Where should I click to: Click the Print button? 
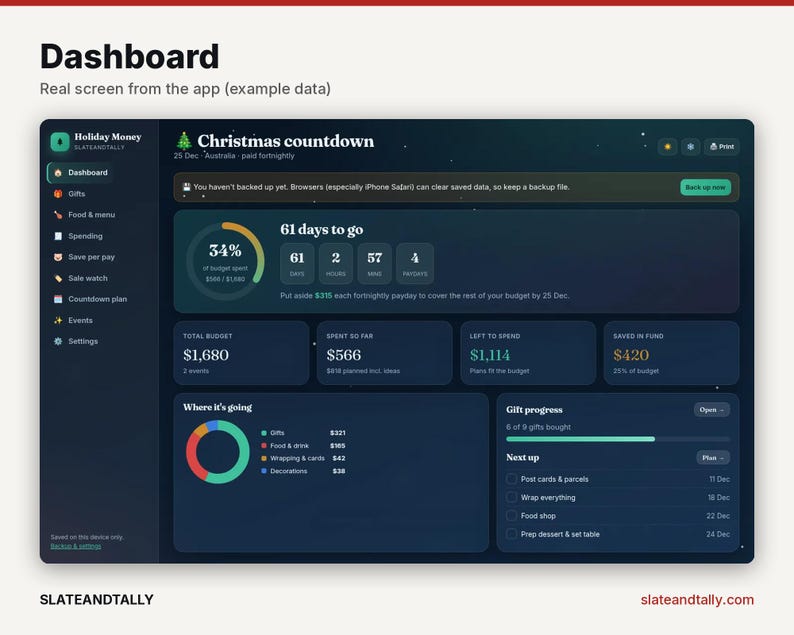pos(722,147)
